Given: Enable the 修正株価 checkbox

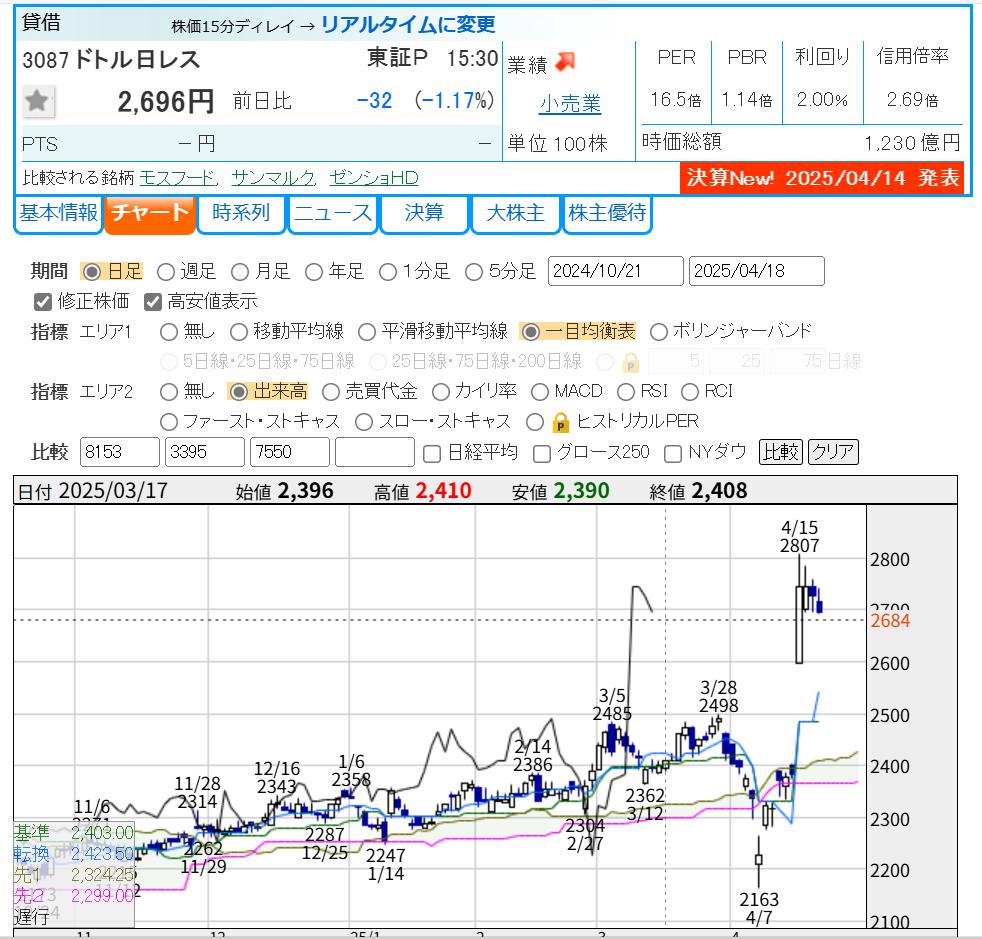Looking at the screenshot, I should click(x=43, y=301).
